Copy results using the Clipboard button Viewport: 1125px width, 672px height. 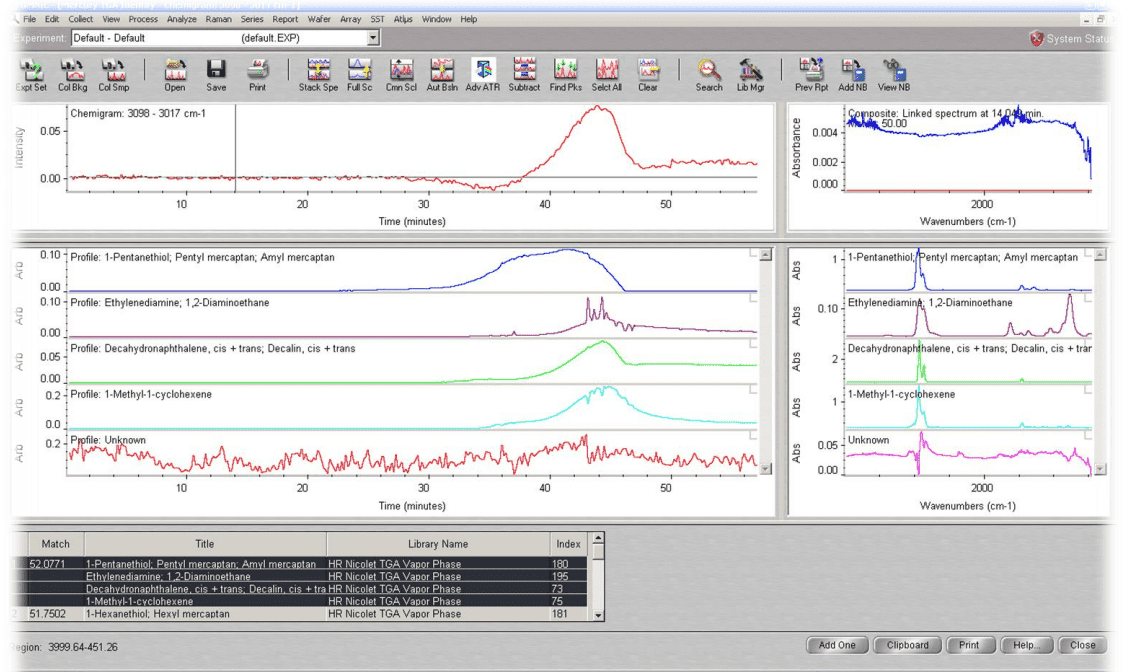907,645
